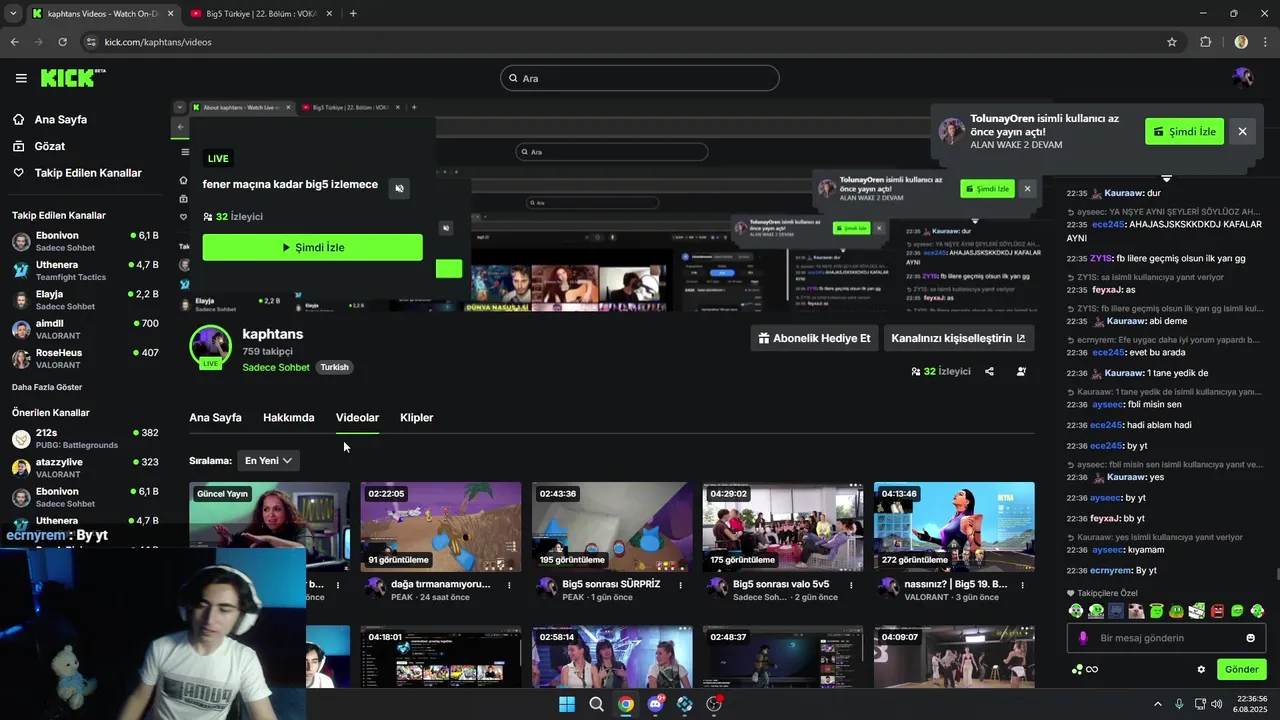Screen dimensions: 1280x720
Task: Click the chat message input field
Action: (x=1166, y=638)
